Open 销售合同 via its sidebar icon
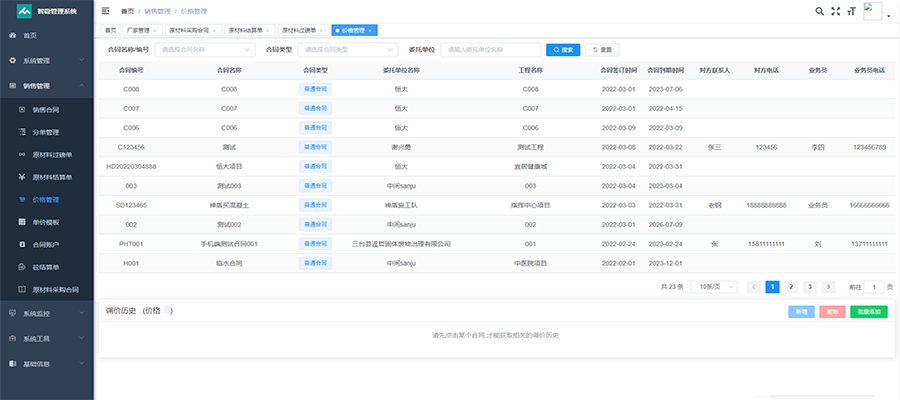The width and height of the screenshot is (900, 400). (x=22, y=109)
